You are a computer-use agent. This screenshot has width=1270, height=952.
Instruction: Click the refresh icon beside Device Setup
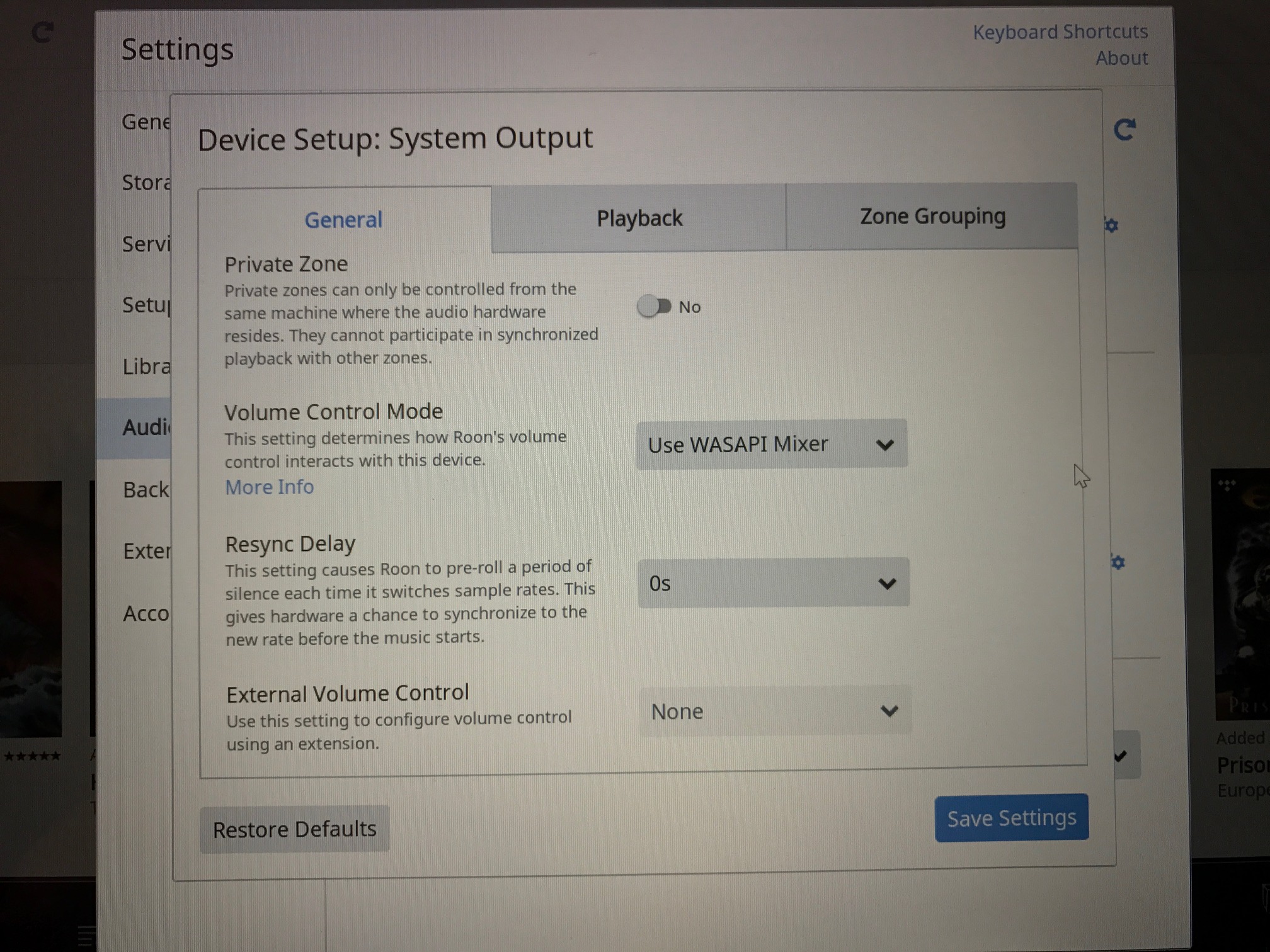pyautogui.click(x=1125, y=130)
